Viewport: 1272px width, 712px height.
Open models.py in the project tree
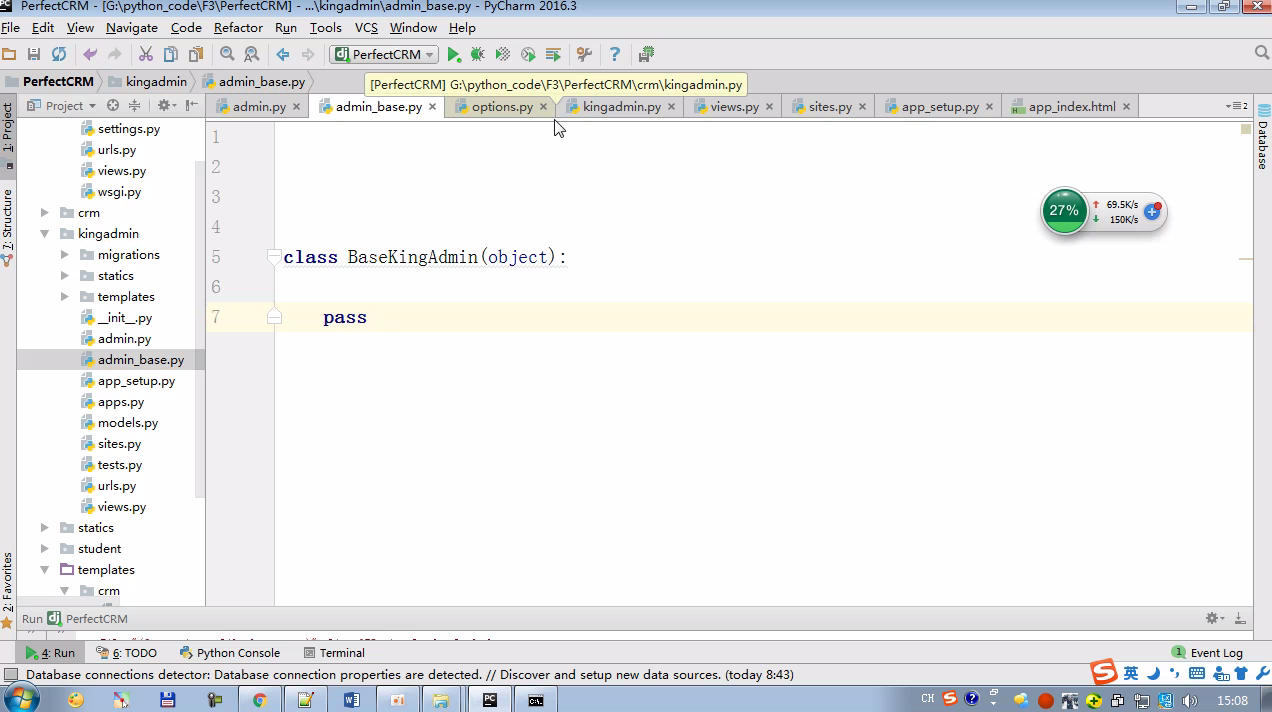pyautogui.click(x=127, y=423)
